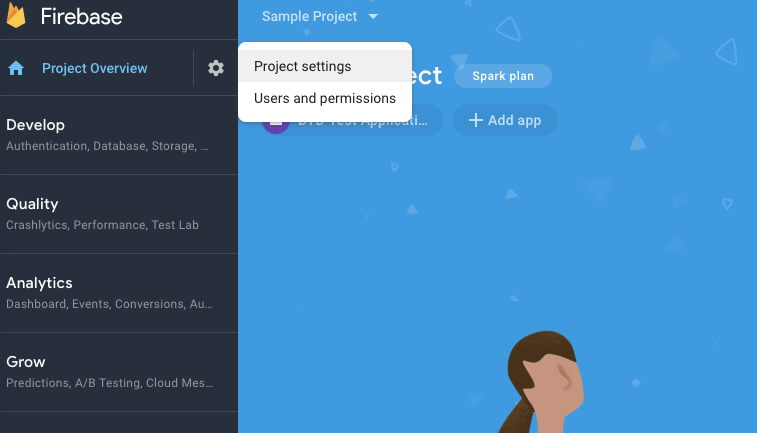Choose Users and permissions menu entry
Viewport: 757px width, 433px height.
point(325,98)
